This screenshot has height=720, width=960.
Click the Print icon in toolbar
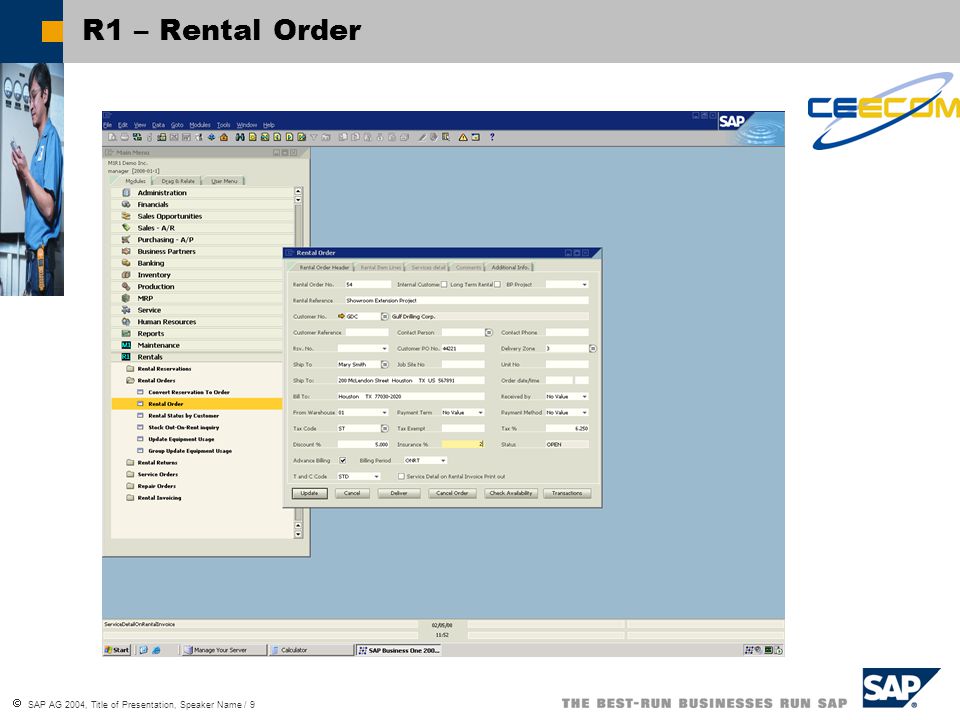[125, 137]
